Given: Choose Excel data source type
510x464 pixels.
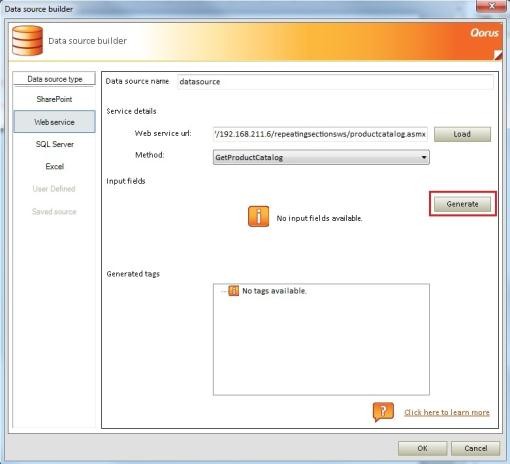Looking at the screenshot, I should point(54,166).
